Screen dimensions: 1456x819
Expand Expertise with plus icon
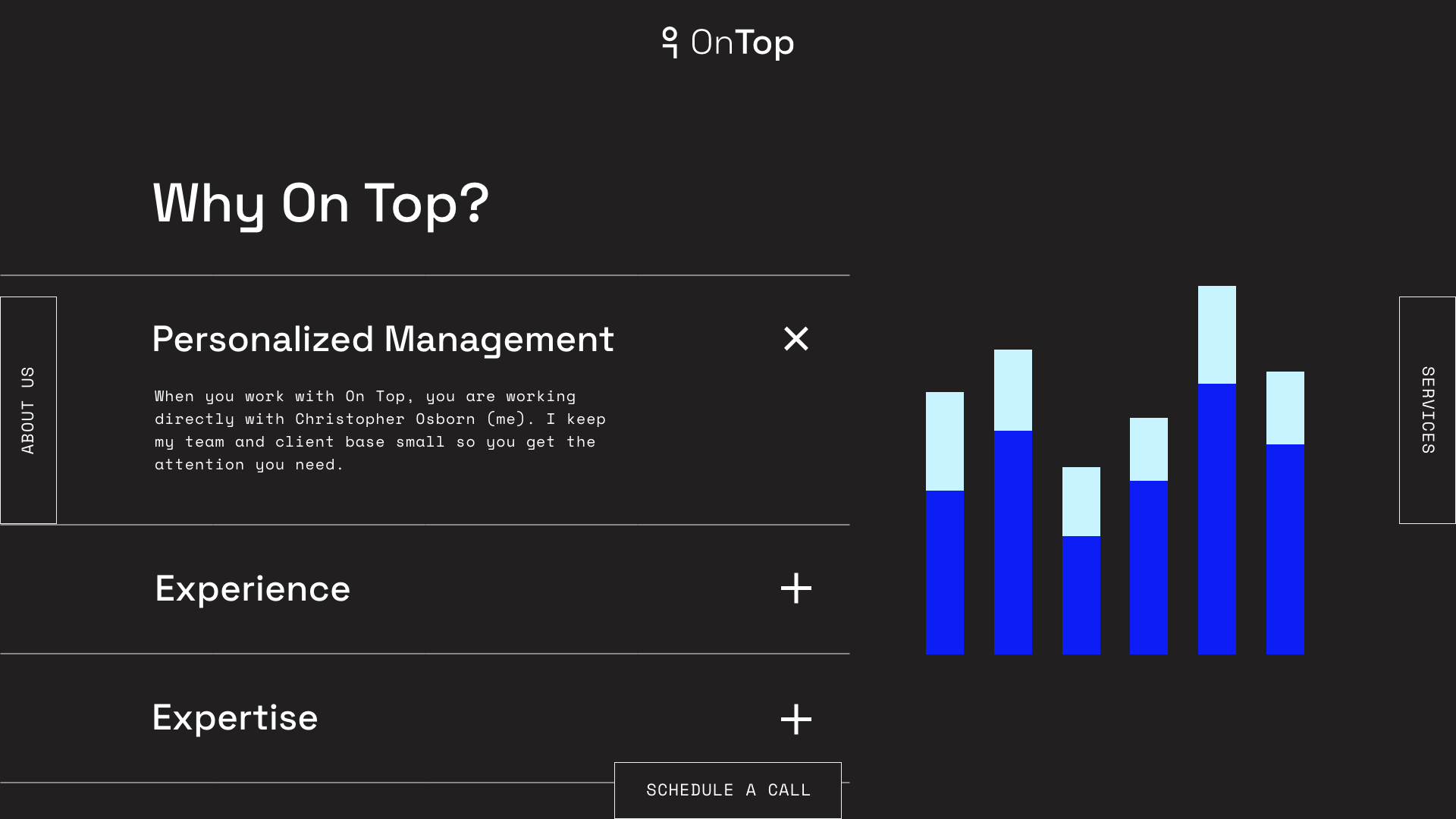coord(795,719)
